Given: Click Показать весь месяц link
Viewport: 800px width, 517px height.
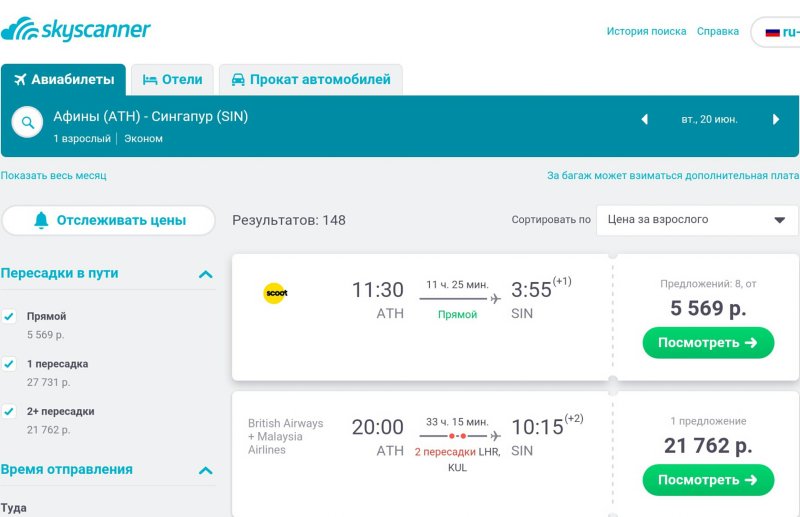Looking at the screenshot, I should point(54,176).
